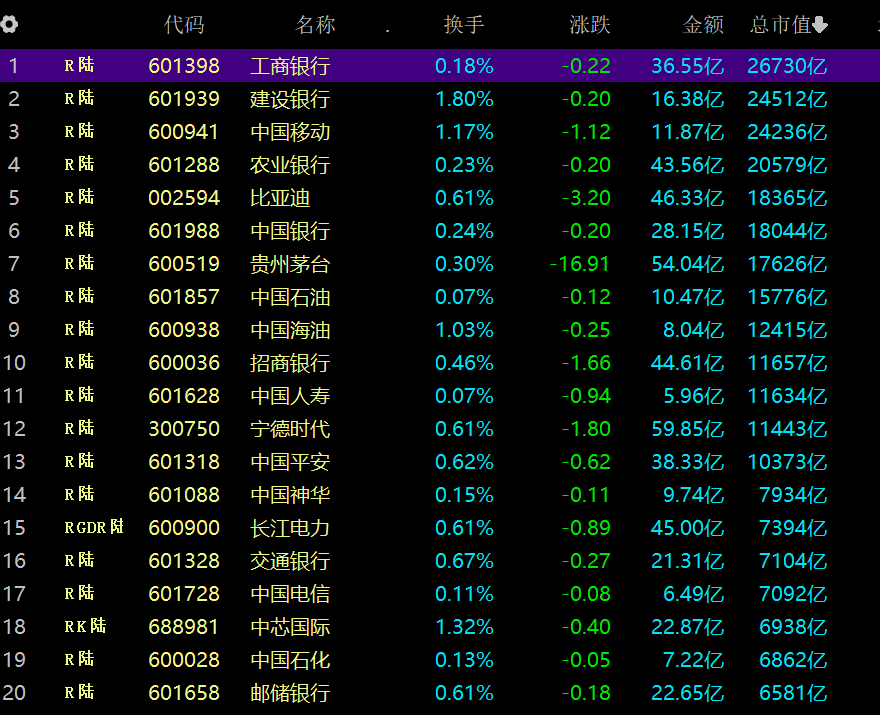
Task: Click stock code 601857
Action: [x=184, y=297]
